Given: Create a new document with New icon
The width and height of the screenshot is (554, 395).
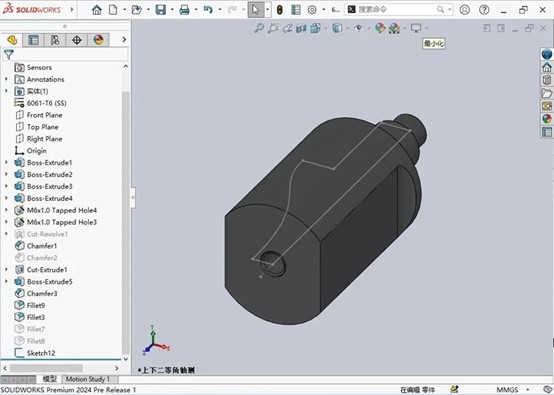Looking at the screenshot, I should [x=113, y=10].
